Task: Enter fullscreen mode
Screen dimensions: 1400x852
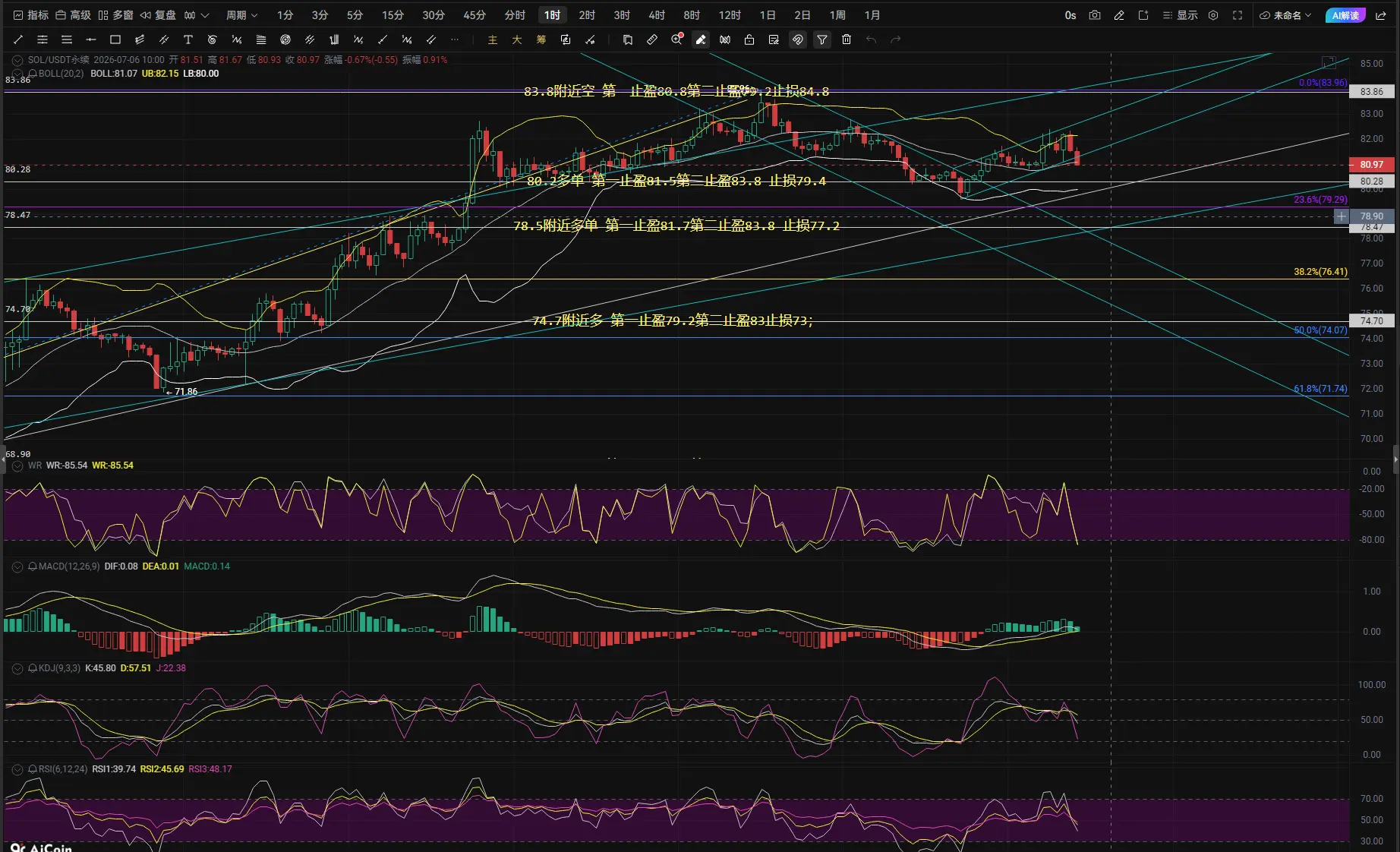Action: point(1238,15)
